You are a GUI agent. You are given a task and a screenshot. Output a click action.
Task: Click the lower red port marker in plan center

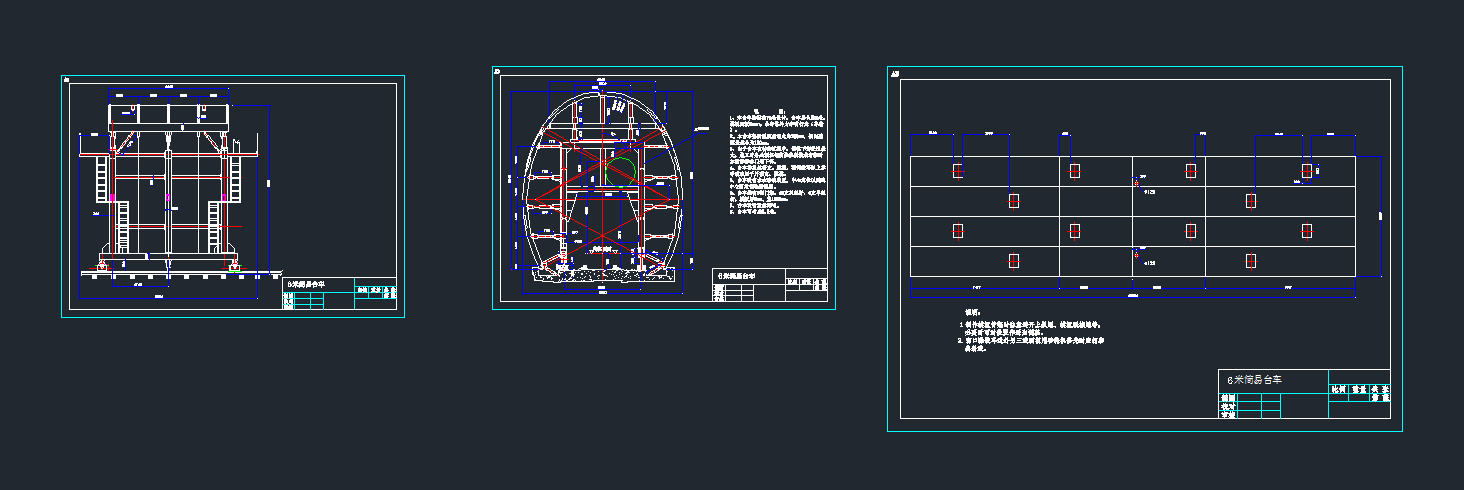(1135, 255)
